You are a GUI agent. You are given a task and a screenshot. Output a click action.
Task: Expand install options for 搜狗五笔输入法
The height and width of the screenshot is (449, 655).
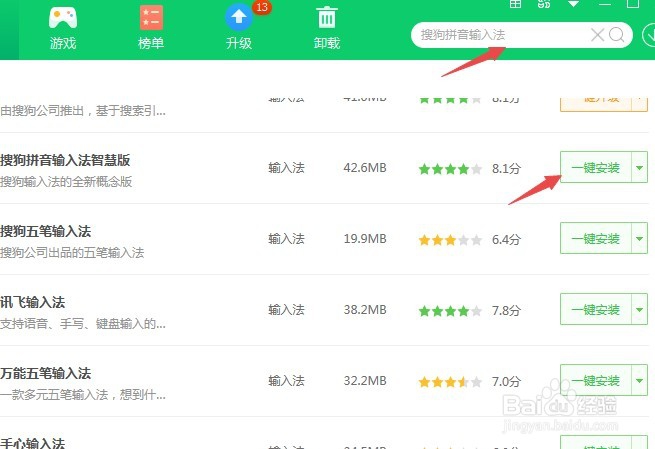(639, 238)
